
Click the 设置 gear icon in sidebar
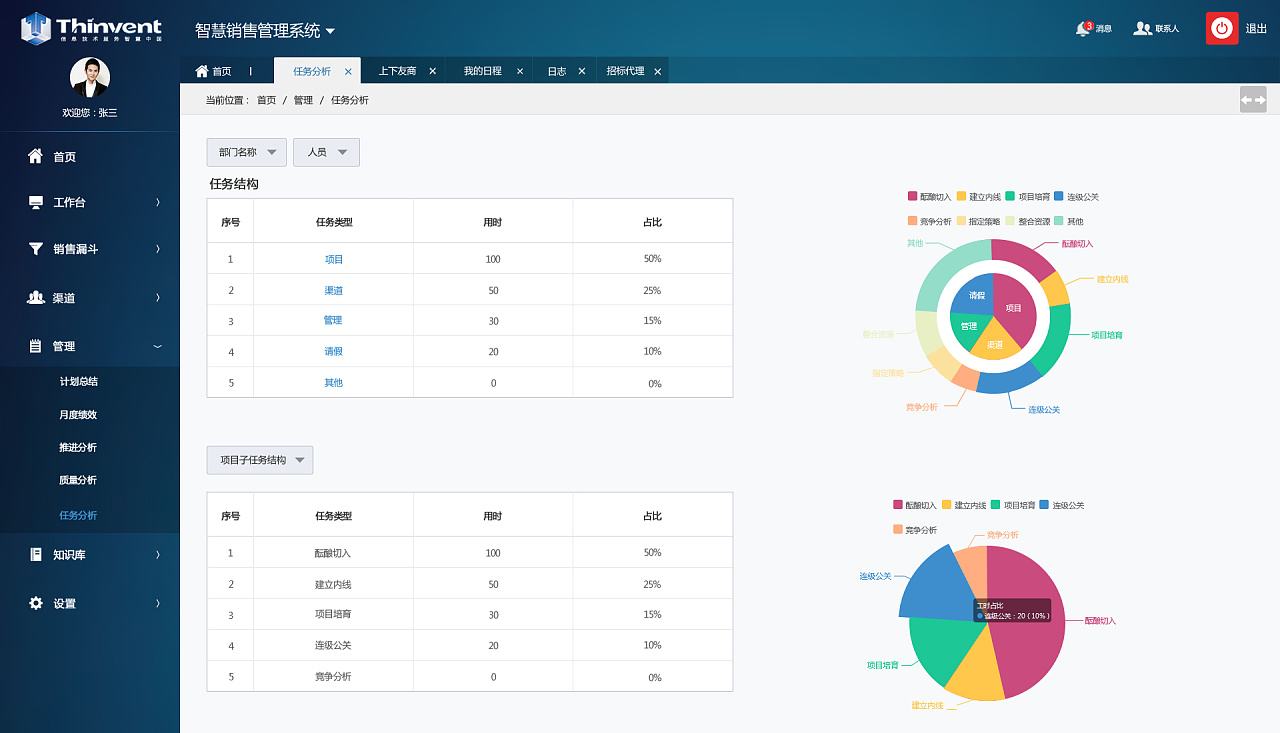(36, 603)
